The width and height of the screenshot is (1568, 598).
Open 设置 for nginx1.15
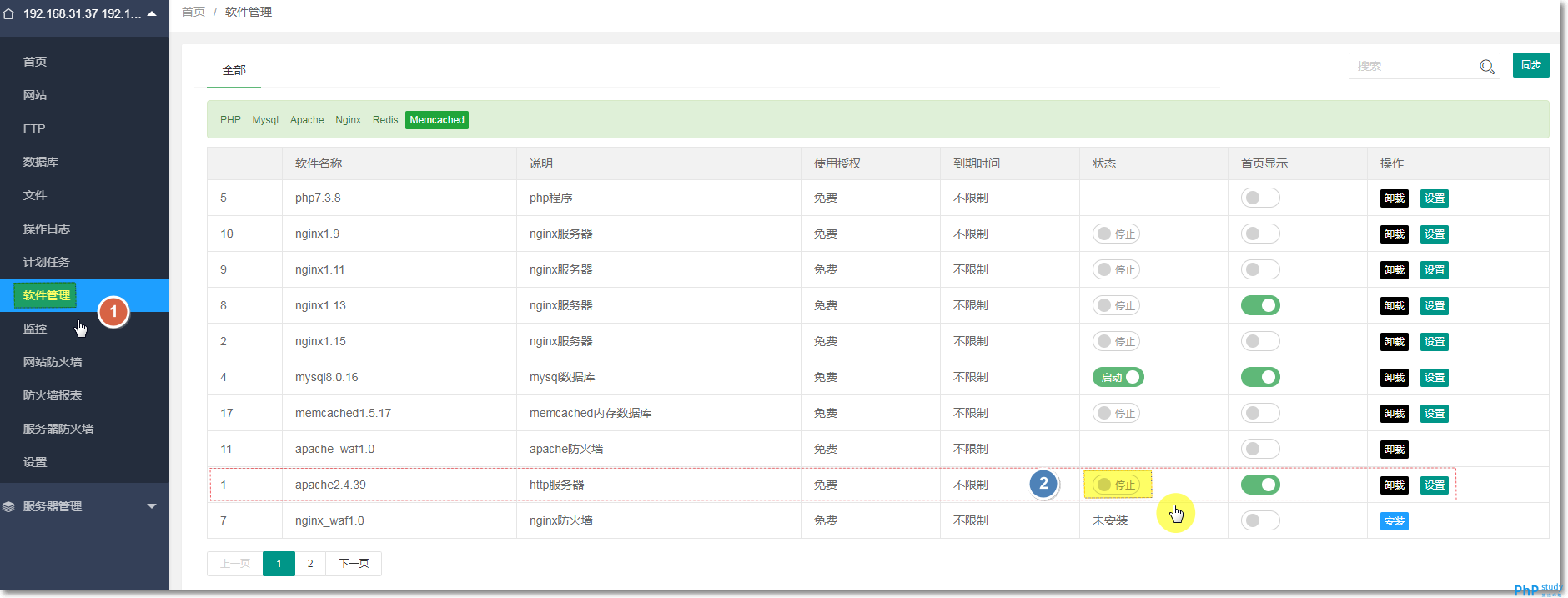1434,342
